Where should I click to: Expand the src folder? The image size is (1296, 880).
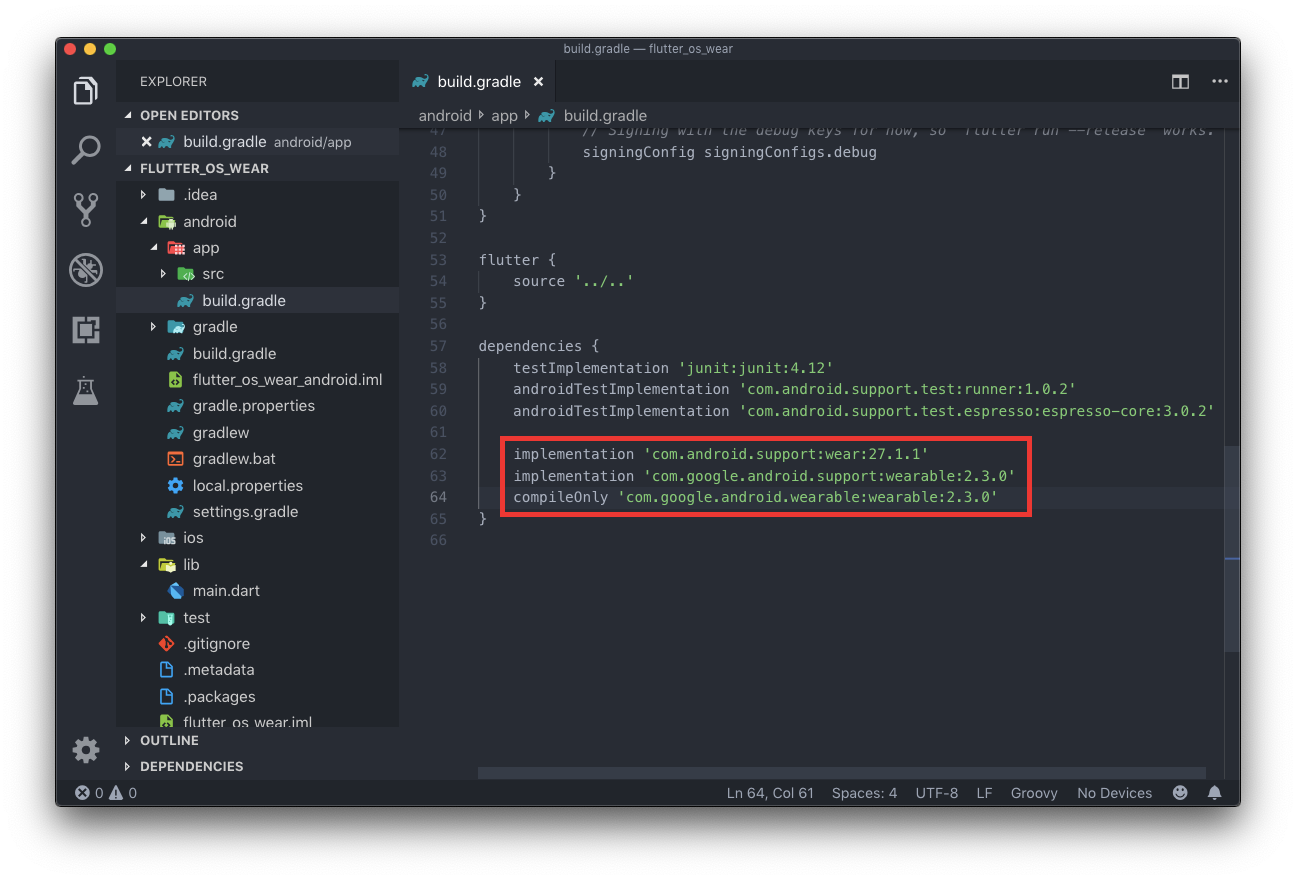pyautogui.click(x=163, y=274)
